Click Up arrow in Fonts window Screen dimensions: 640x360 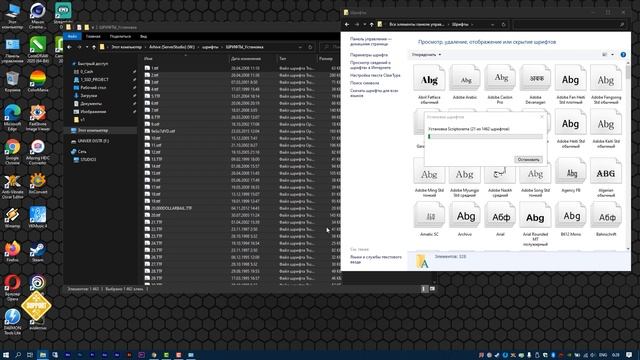(x=371, y=24)
